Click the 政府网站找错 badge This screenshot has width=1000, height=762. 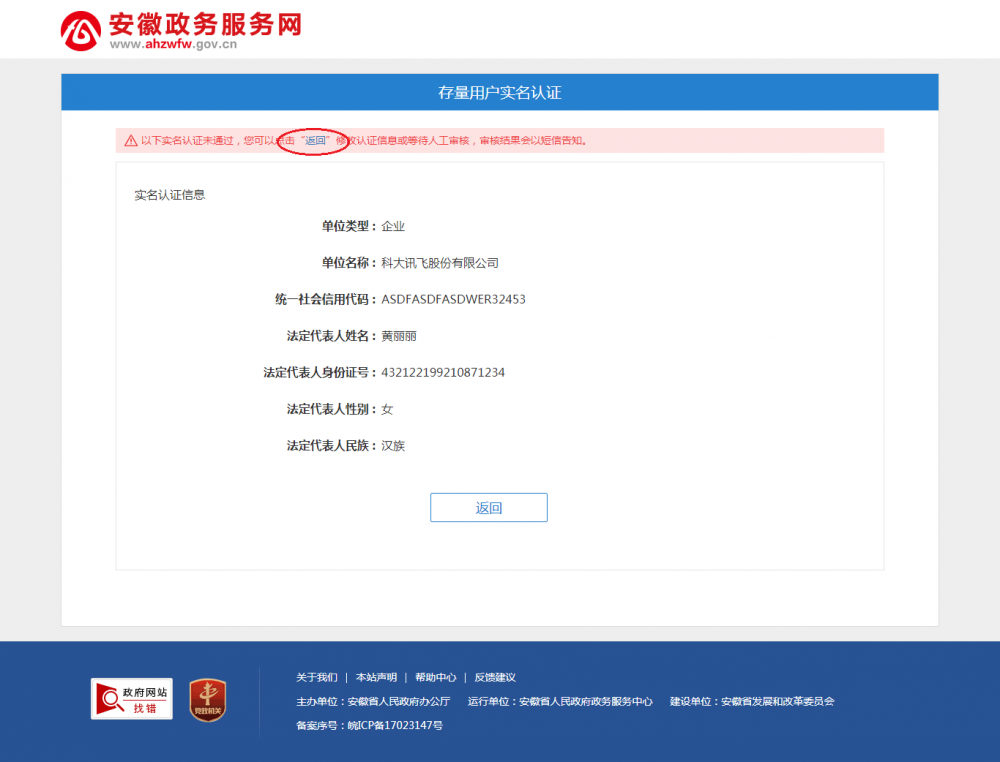coord(131,698)
